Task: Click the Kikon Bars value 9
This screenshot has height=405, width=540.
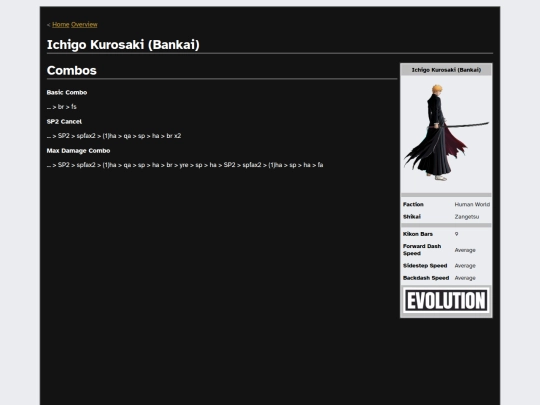Action: (x=456, y=234)
